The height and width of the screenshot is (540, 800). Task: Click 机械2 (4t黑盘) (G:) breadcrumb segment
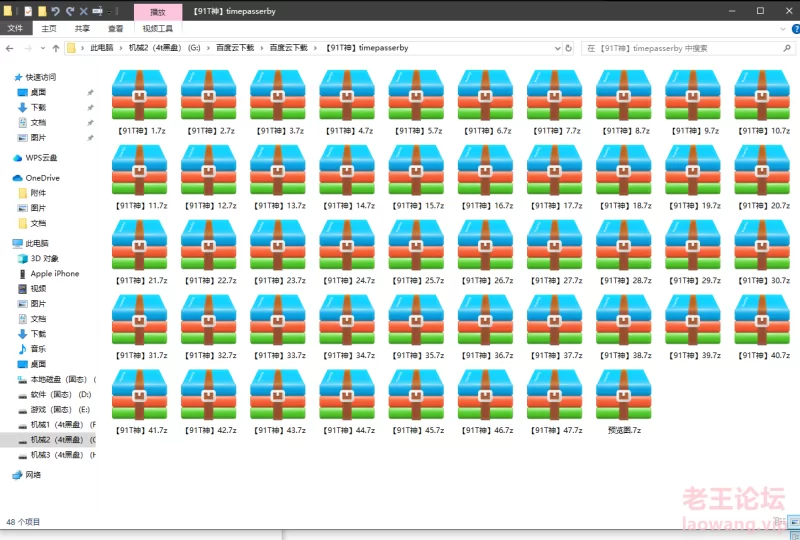click(164, 47)
